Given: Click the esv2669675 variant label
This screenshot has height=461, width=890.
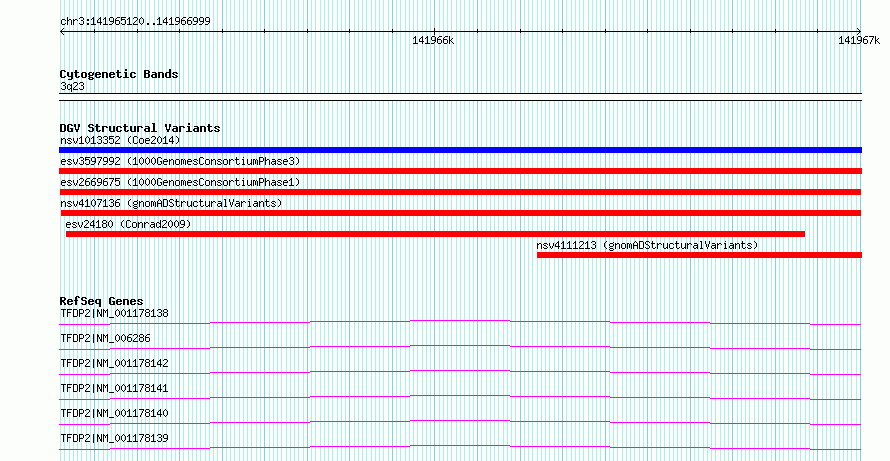Looking at the screenshot, I should (x=180, y=182).
